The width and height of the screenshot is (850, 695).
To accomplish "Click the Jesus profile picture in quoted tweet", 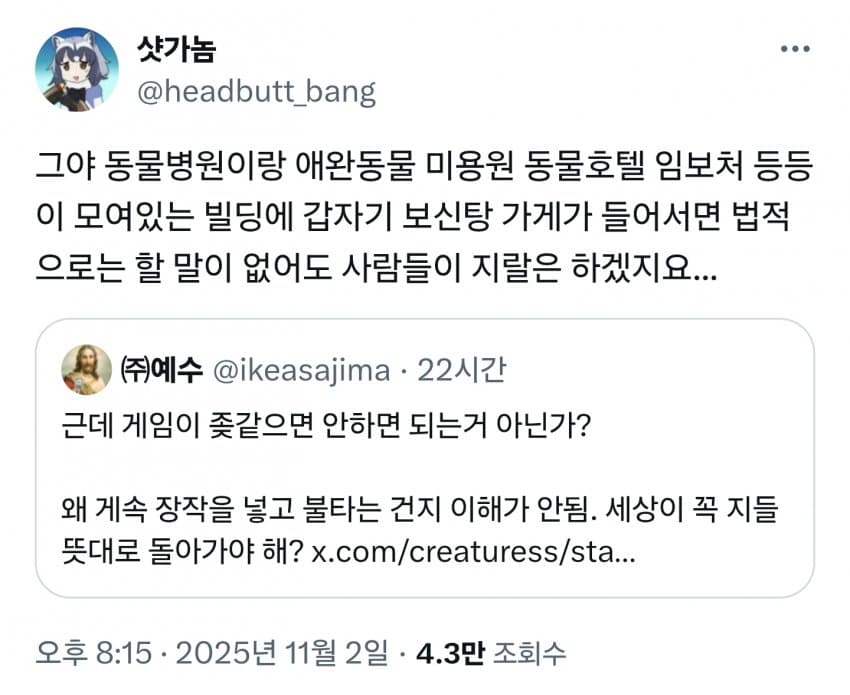I will pos(87,369).
